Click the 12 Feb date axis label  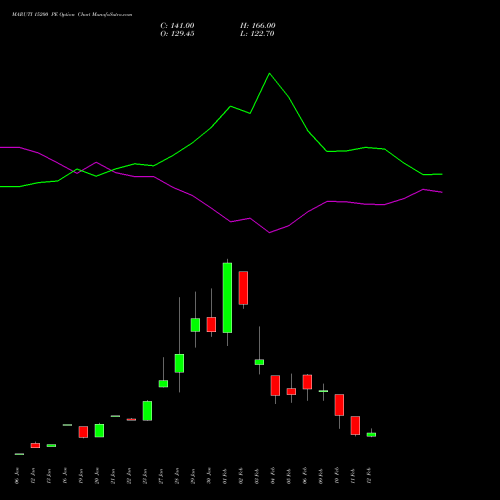[x=369, y=476]
